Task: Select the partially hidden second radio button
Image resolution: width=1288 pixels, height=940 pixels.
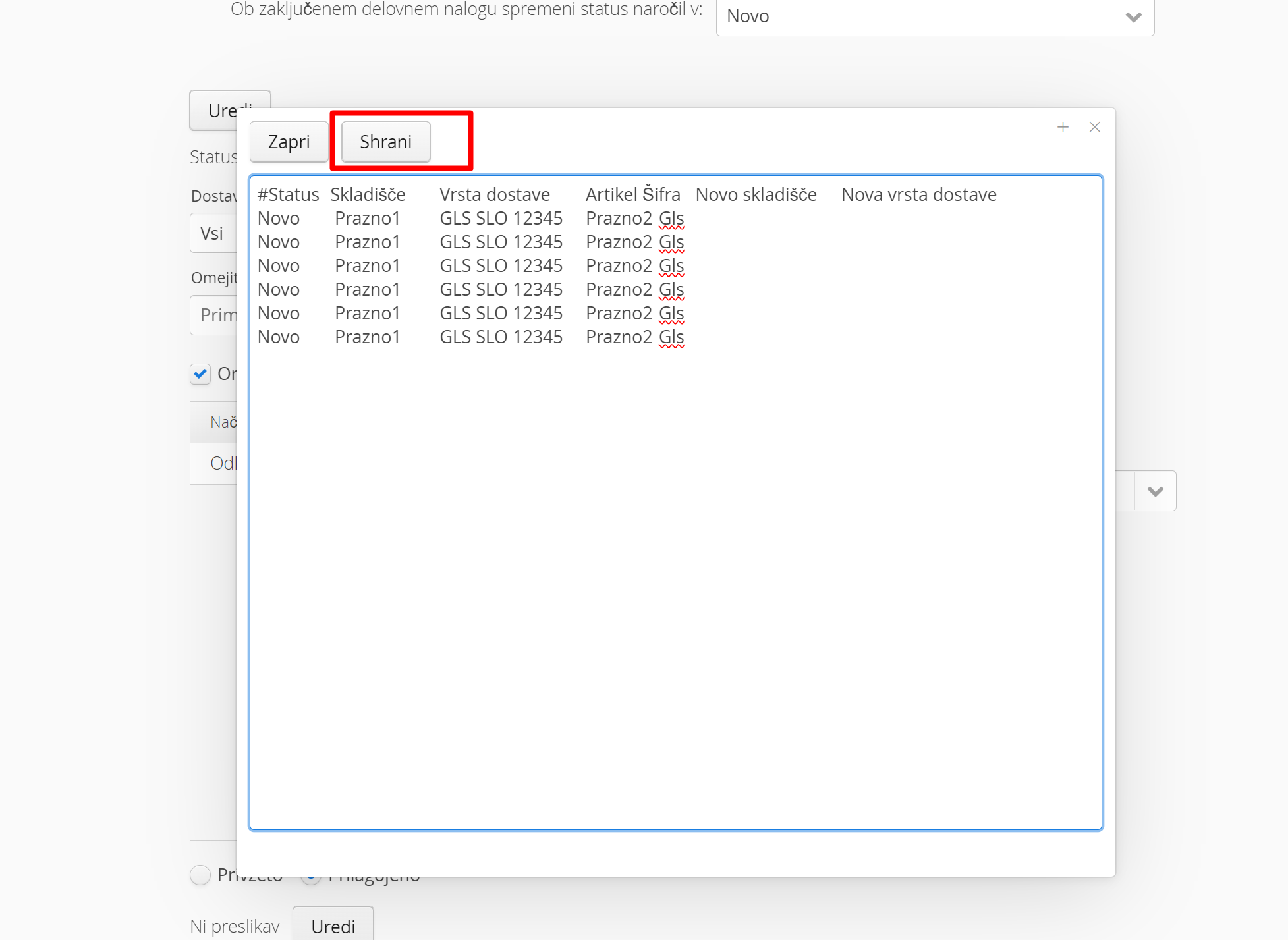Action: pyautogui.click(x=310, y=879)
